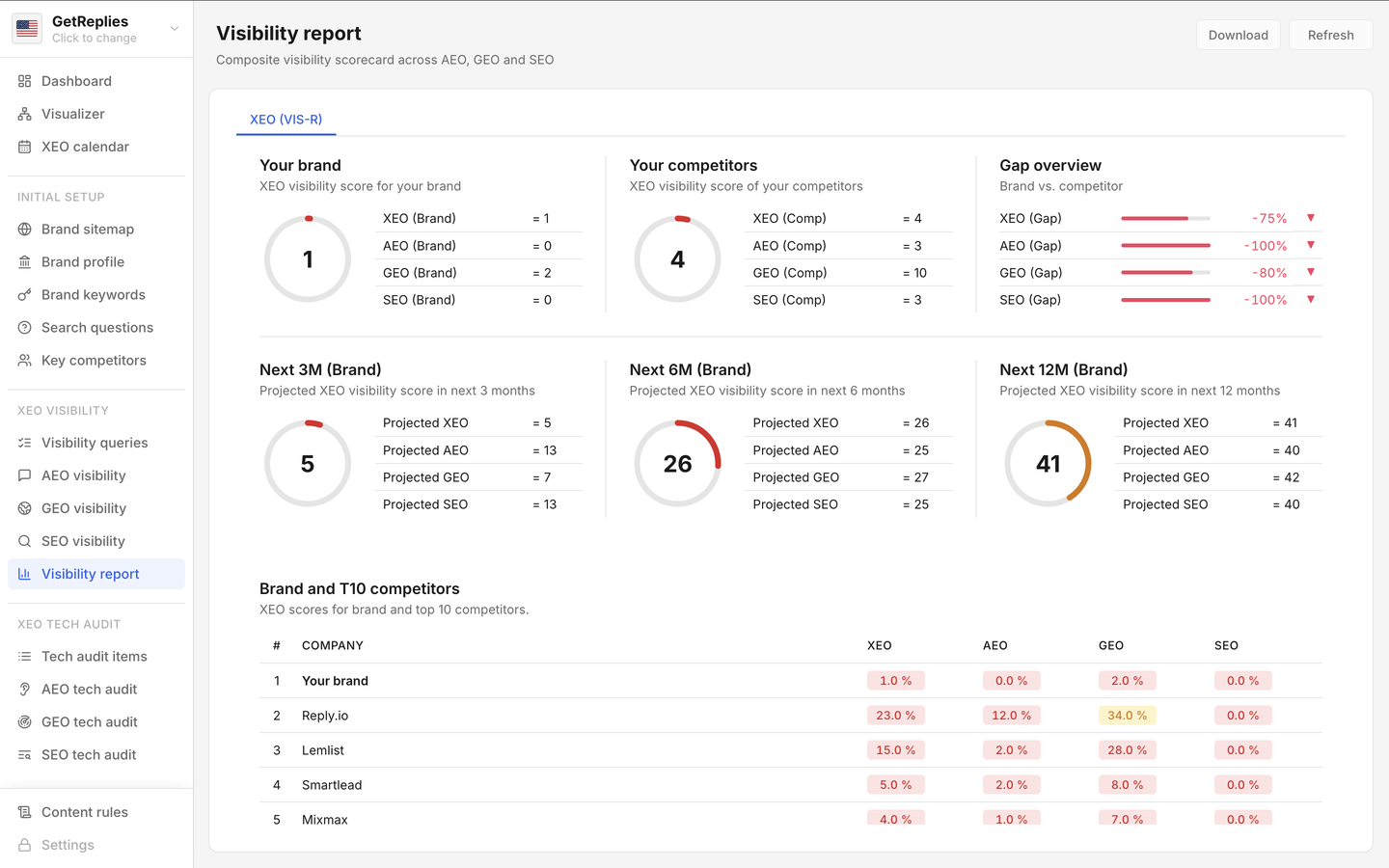1389x868 pixels.
Task: Click the GEO visibility icon
Action: pyautogui.click(x=25, y=508)
